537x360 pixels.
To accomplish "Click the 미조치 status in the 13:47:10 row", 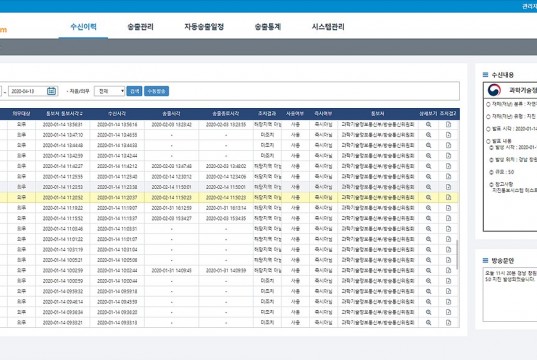I will click(267, 135).
